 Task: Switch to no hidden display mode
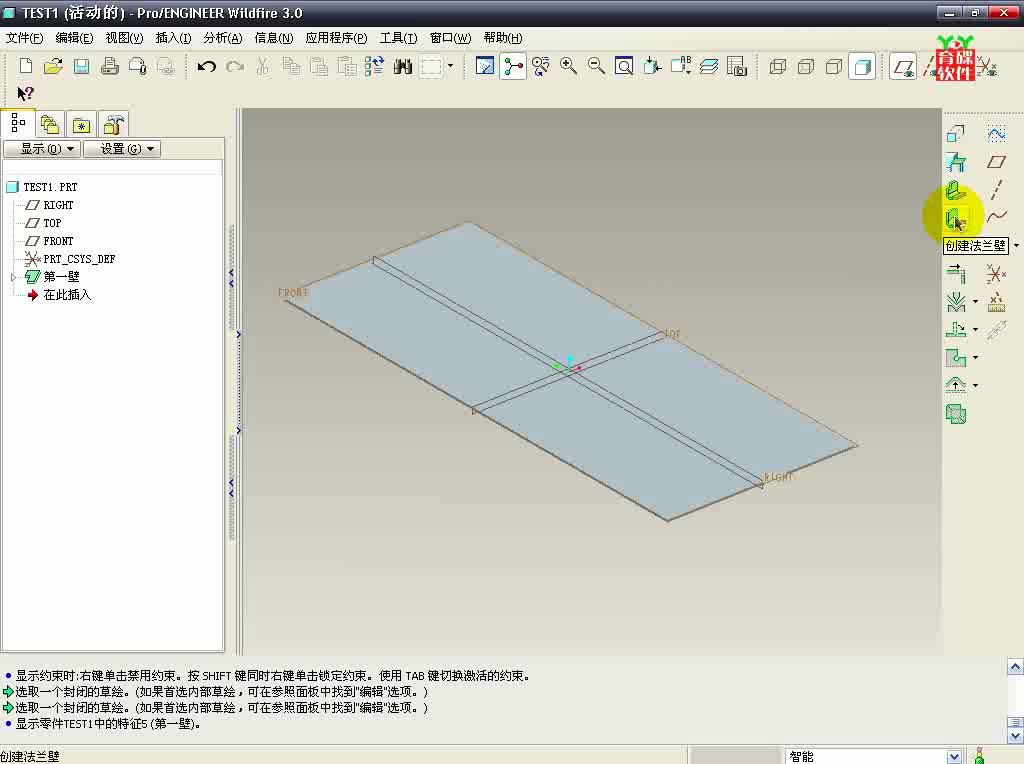click(x=834, y=66)
